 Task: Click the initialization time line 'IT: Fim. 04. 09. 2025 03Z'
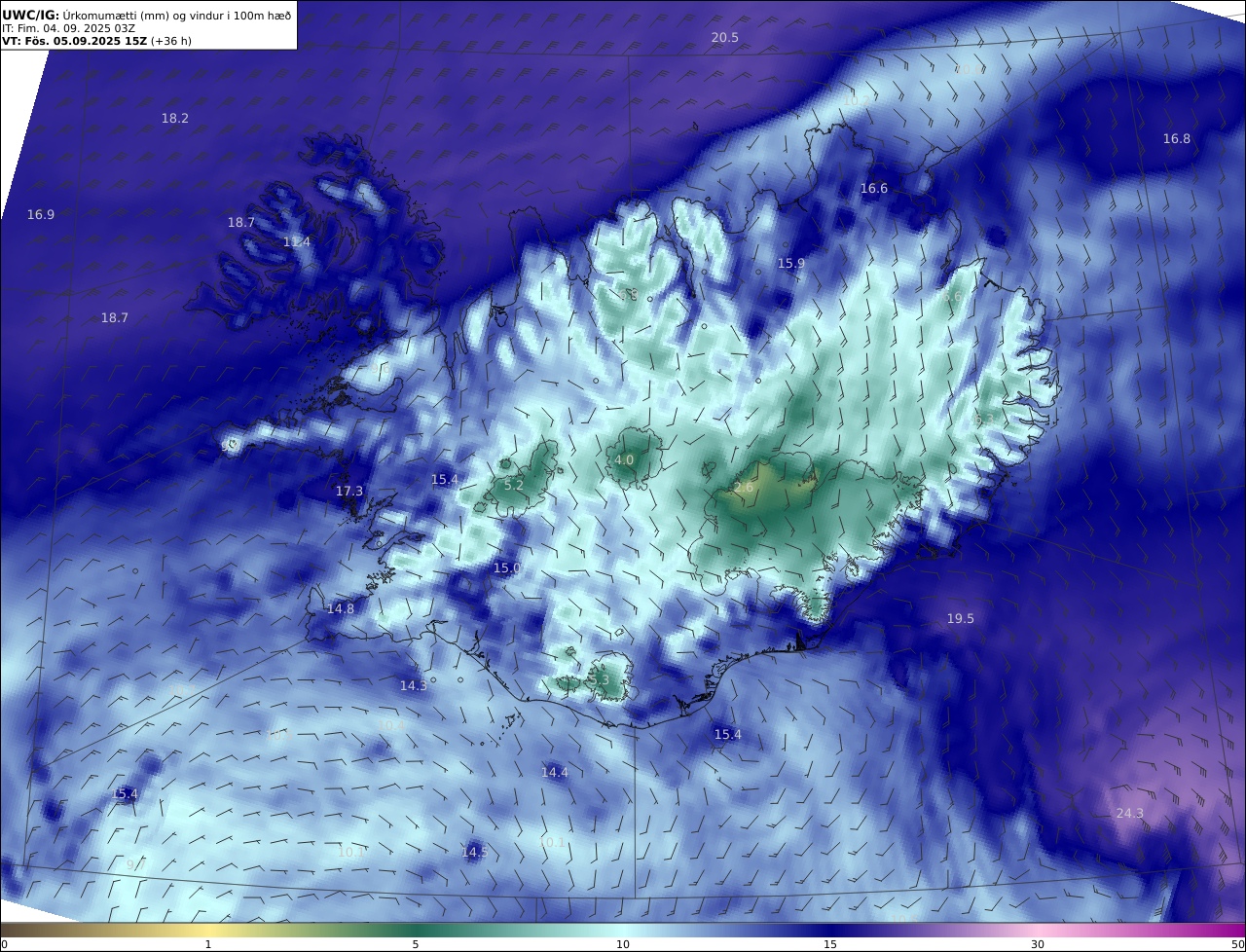[68, 28]
